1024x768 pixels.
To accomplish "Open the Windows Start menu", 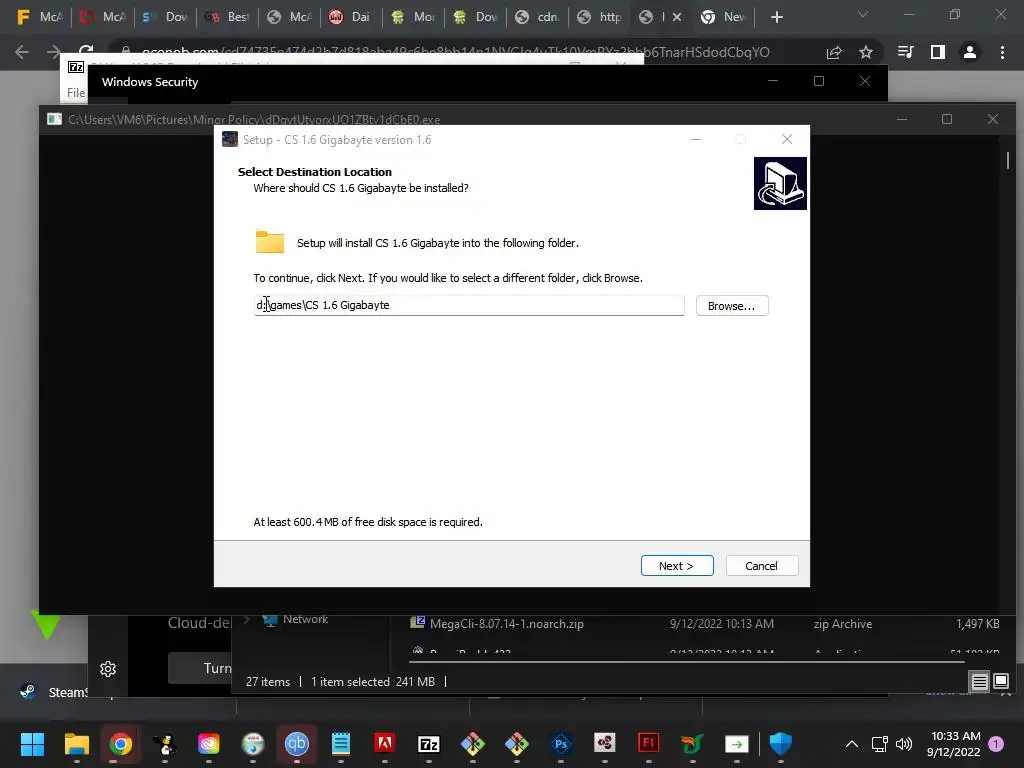I will 32,743.
